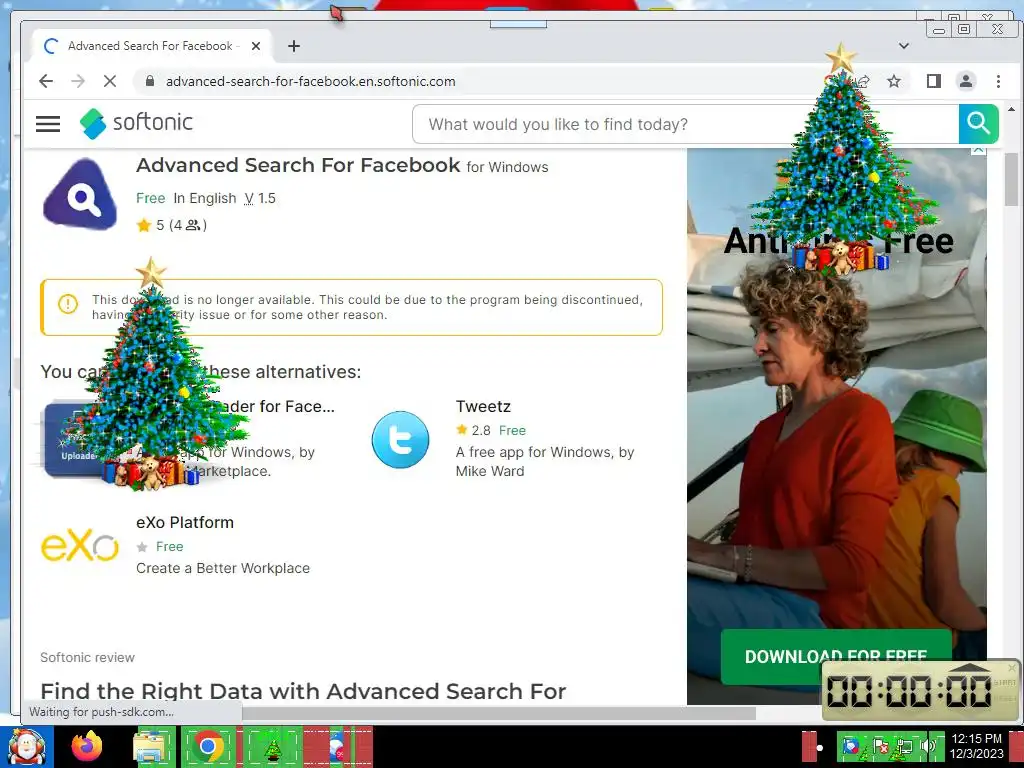This screenshot has width=1024, height=768.
Task: Click the 'V 1.5' version text
Action: (260, 198)
